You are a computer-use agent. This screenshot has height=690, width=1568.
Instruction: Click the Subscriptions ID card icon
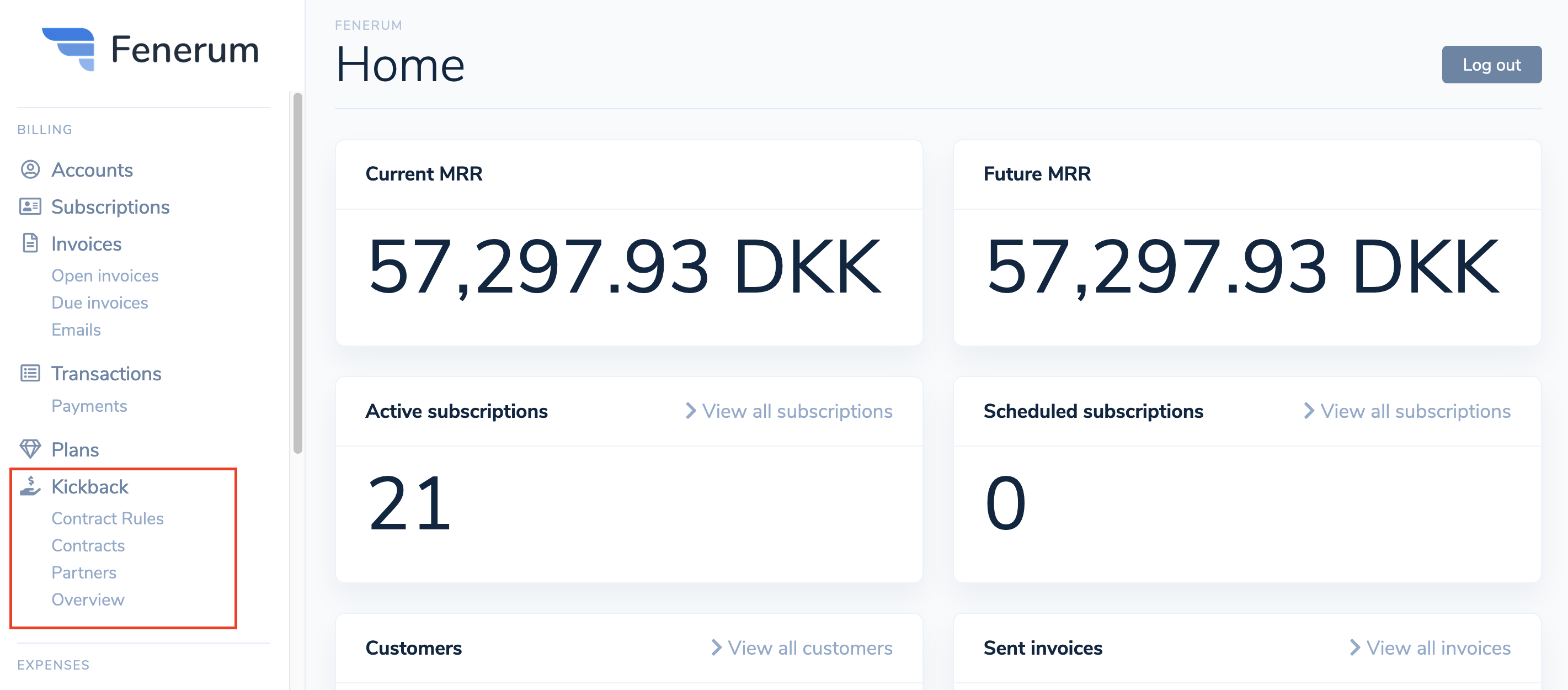click(x=30, y=206)
